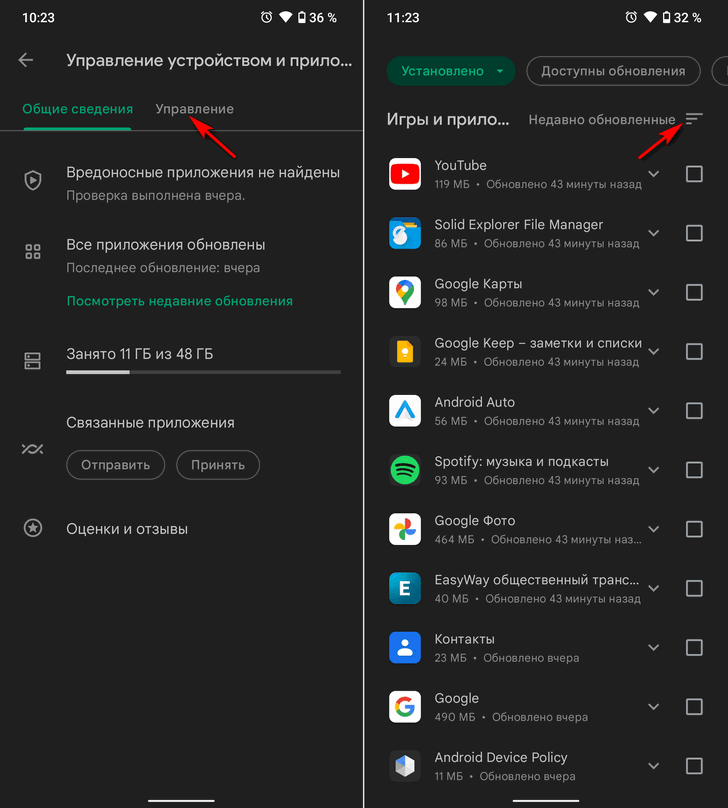Check the Google Фото checkbox
This screenshot has height=808, width=728.
coord(694,529)
